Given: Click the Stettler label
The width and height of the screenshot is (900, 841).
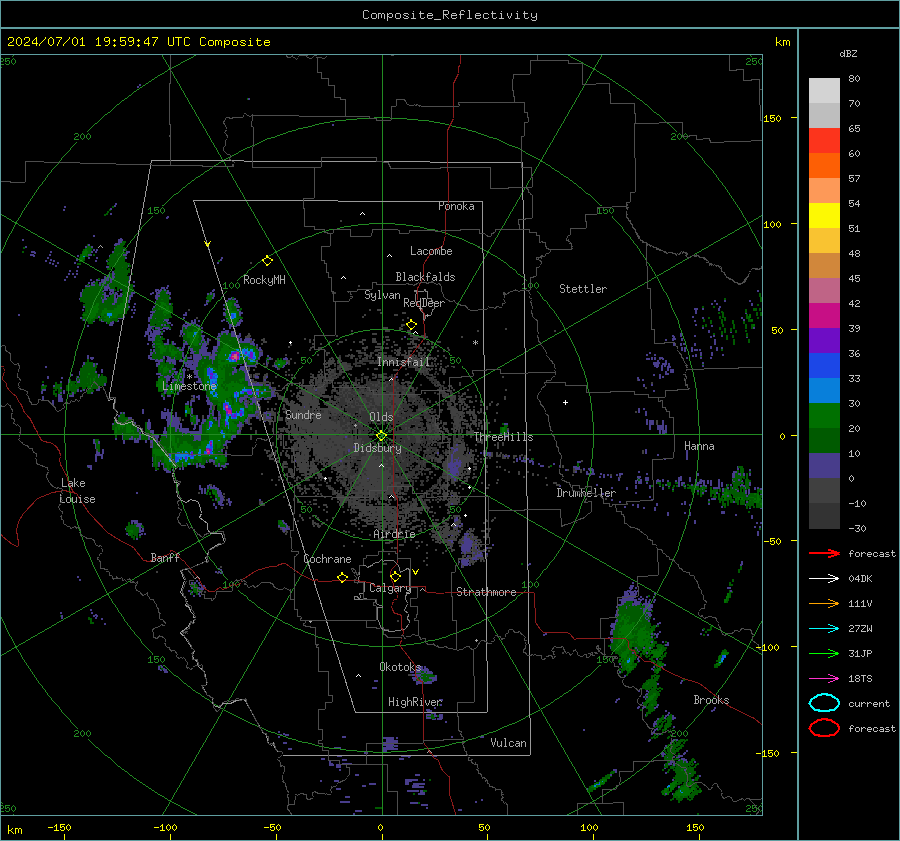Looking at the screenshot, I should pos(583,289).
